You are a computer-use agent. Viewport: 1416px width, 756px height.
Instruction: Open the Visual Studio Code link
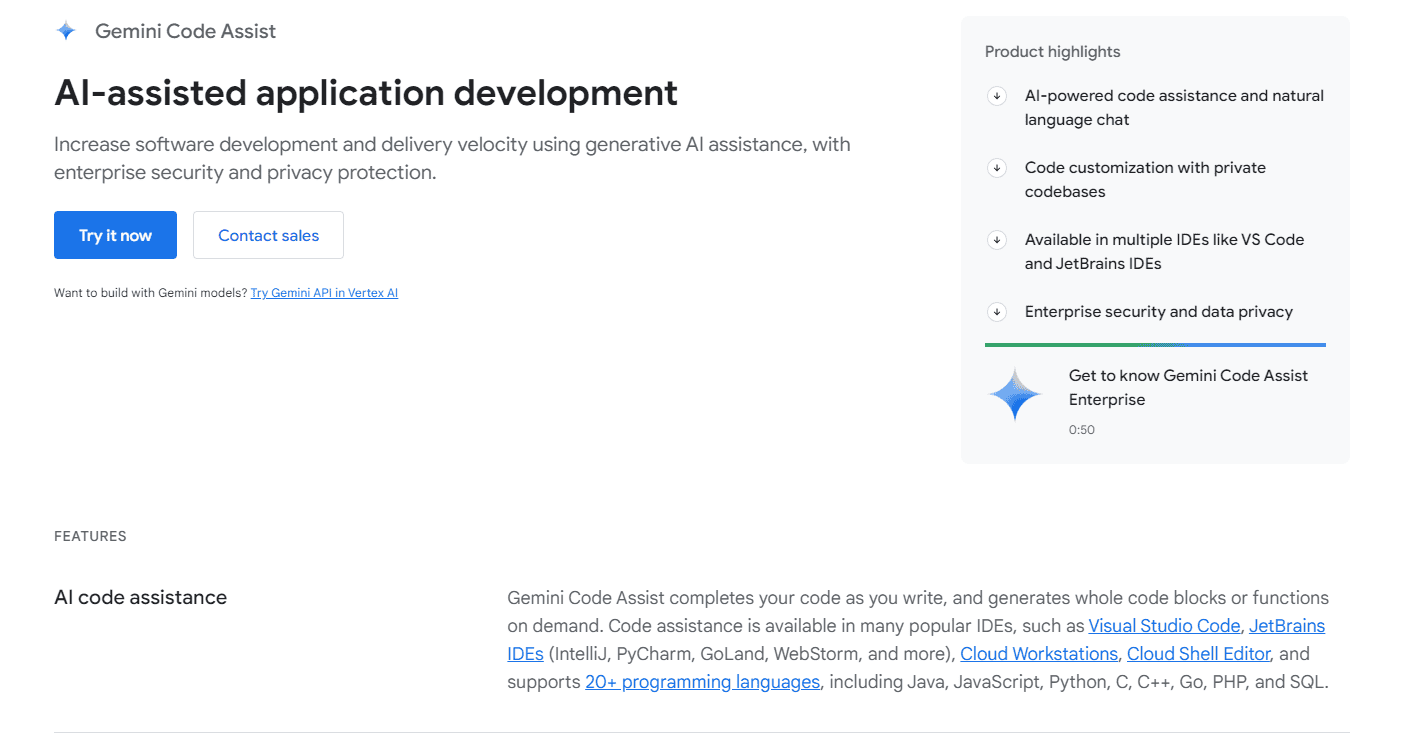point(1164,626)
